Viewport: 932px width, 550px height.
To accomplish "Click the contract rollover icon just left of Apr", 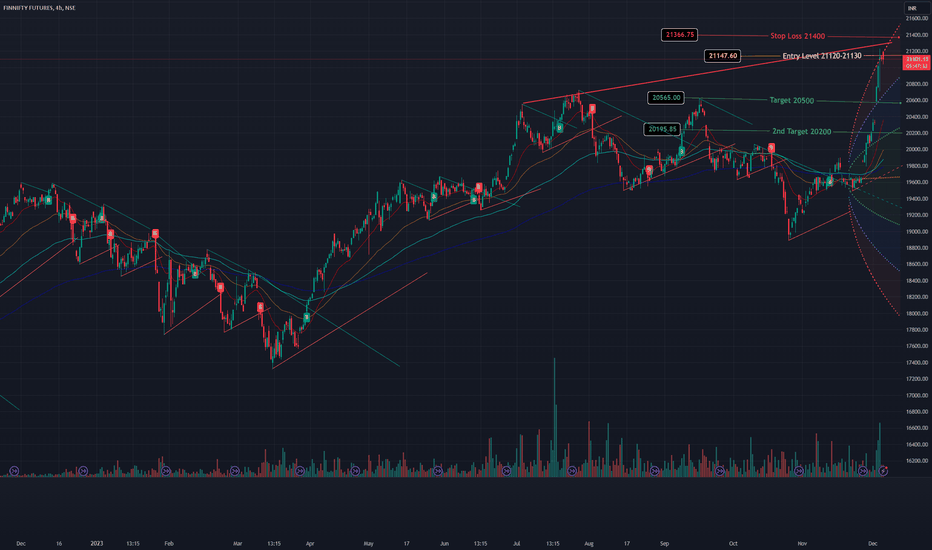I will point(300,471).
